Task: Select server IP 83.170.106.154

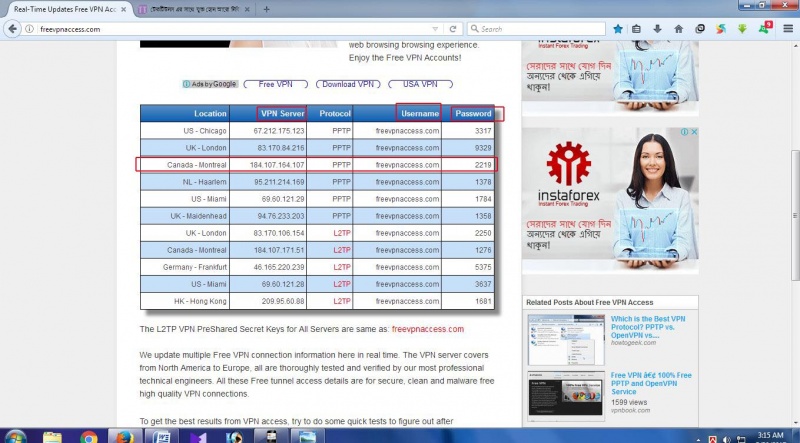Action: [279, 233]
